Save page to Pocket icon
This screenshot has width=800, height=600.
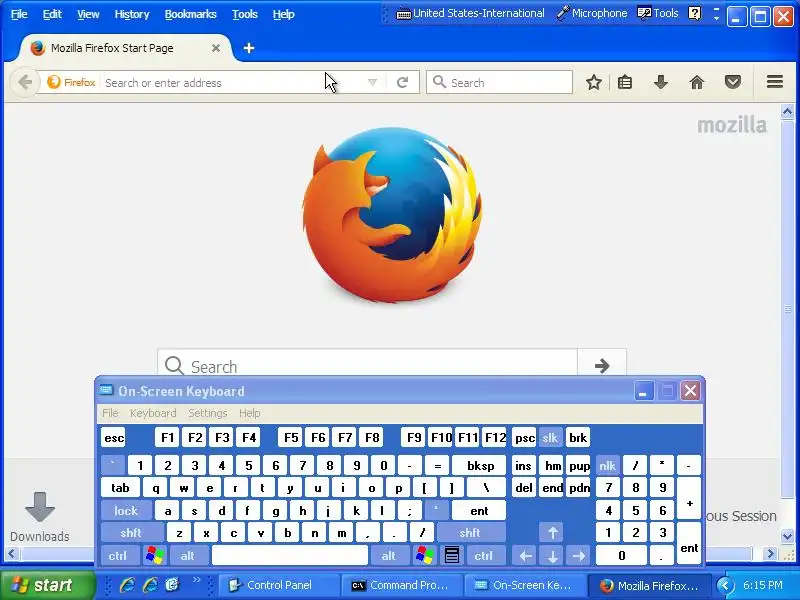pyautogui.click(x=733, y=82)
